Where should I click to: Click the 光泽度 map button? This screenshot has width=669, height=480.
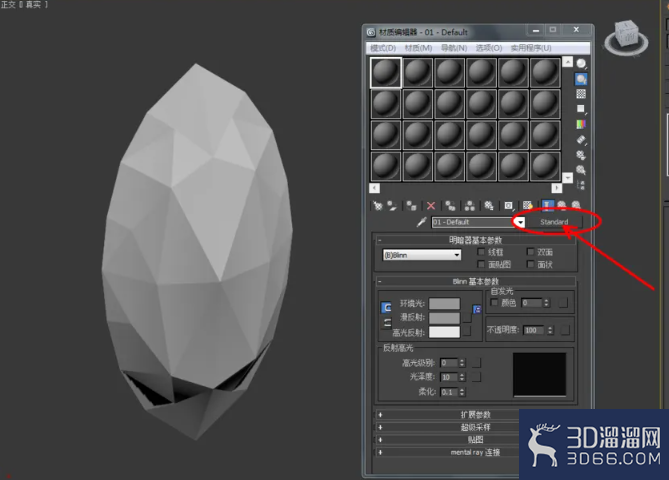[x=477, y=377]
